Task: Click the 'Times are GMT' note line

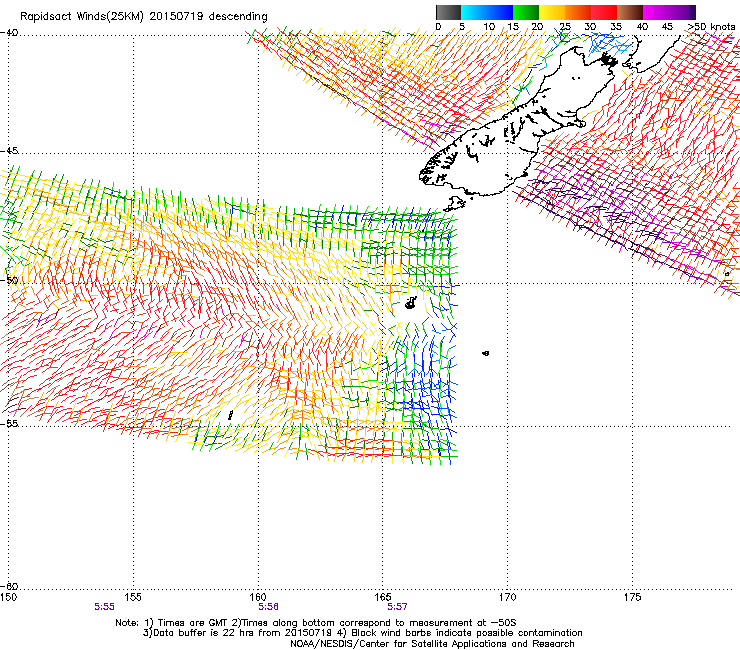Action: (316, 623)
